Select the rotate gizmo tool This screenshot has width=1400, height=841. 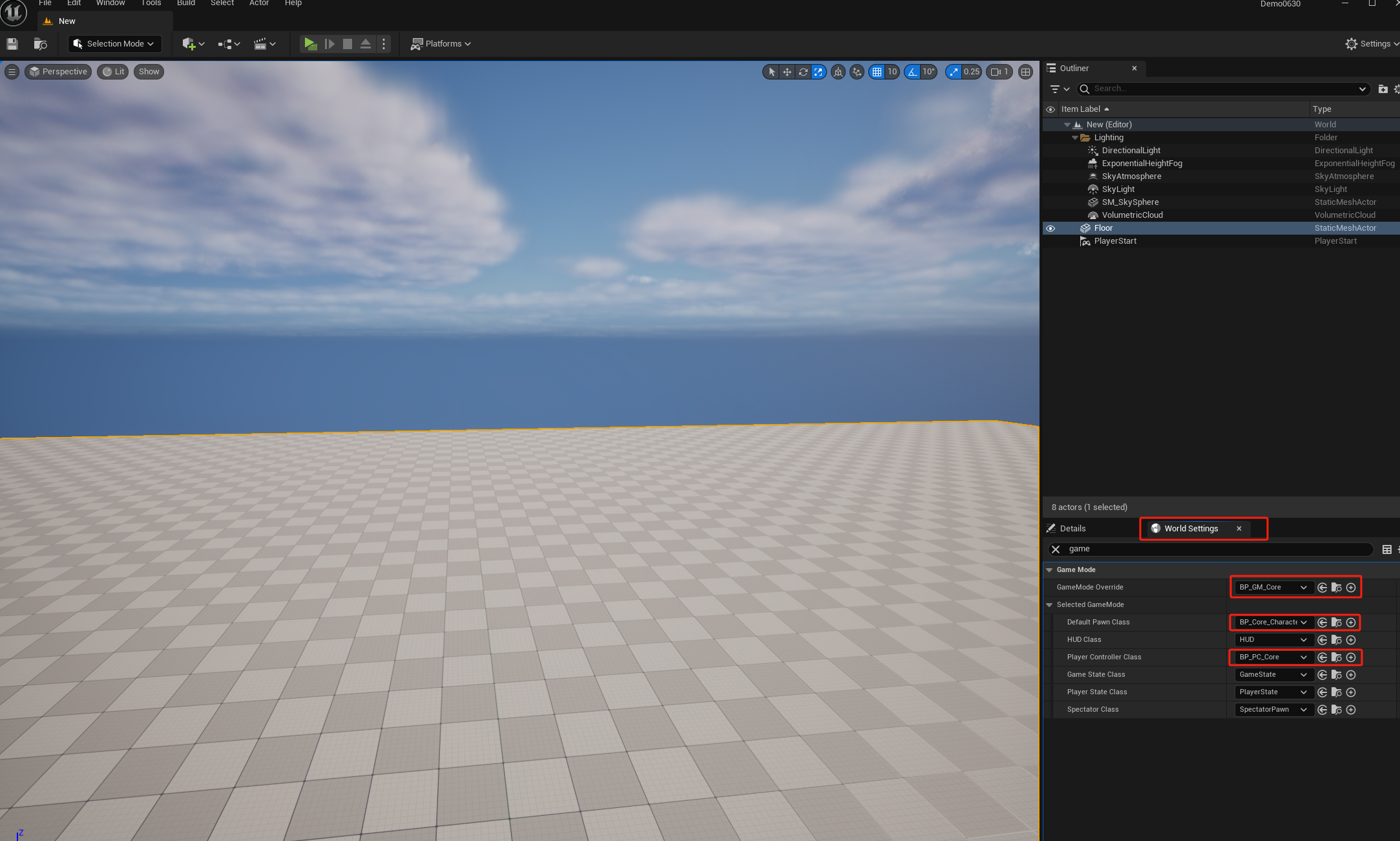803,72
